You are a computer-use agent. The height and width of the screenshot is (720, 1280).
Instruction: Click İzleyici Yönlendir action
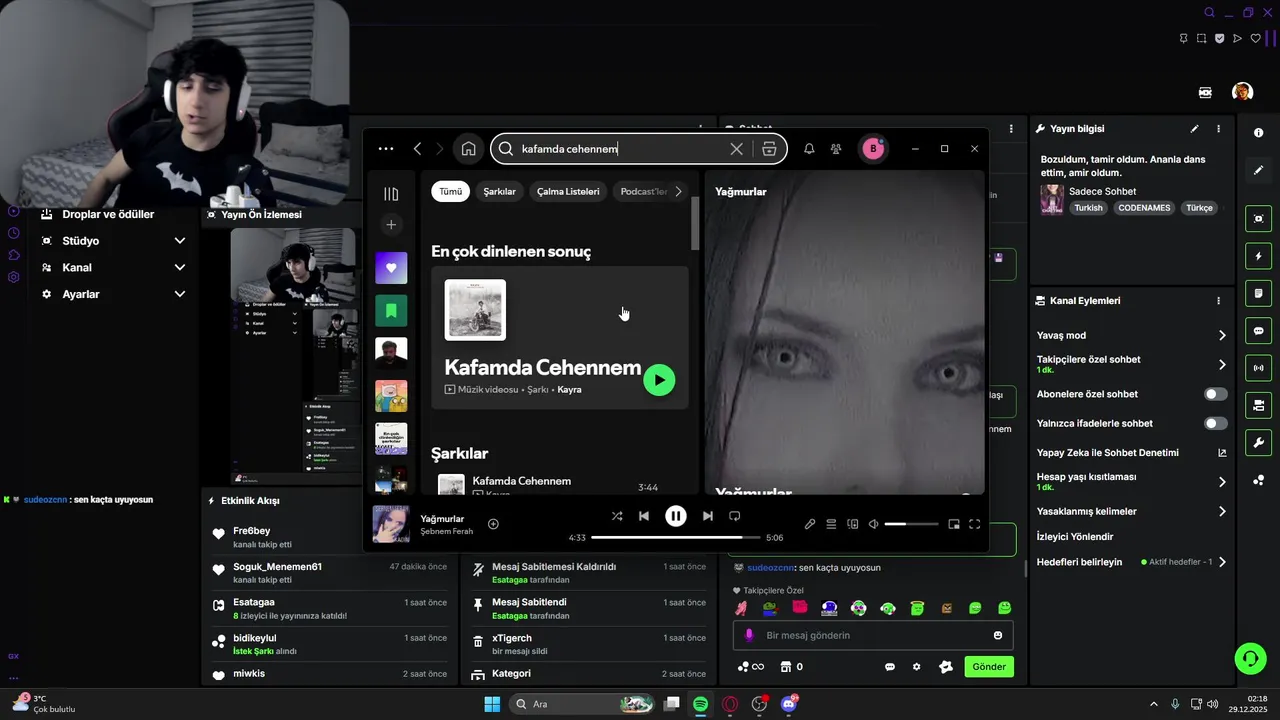click(1075, 537)
